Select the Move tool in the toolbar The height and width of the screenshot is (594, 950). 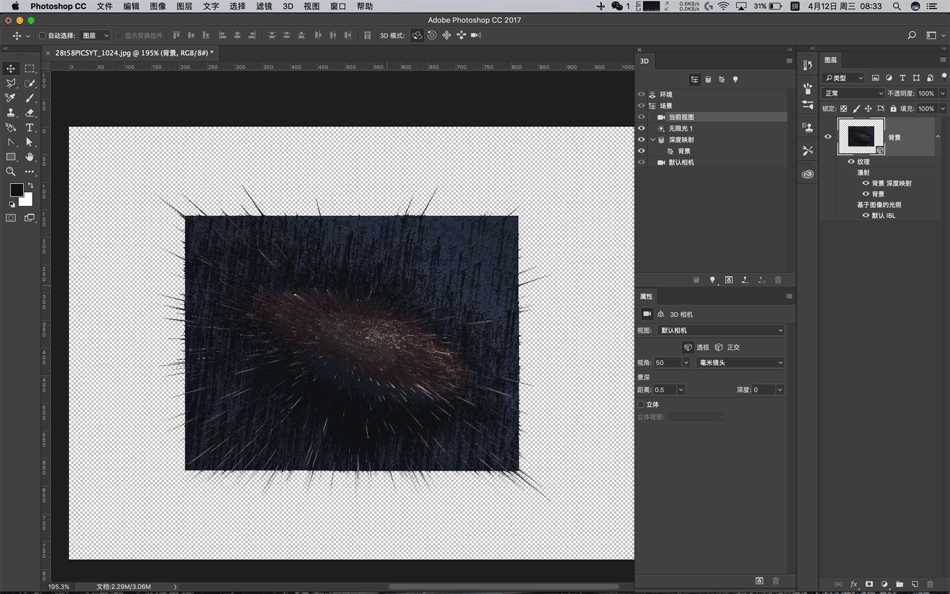point(10,69)
